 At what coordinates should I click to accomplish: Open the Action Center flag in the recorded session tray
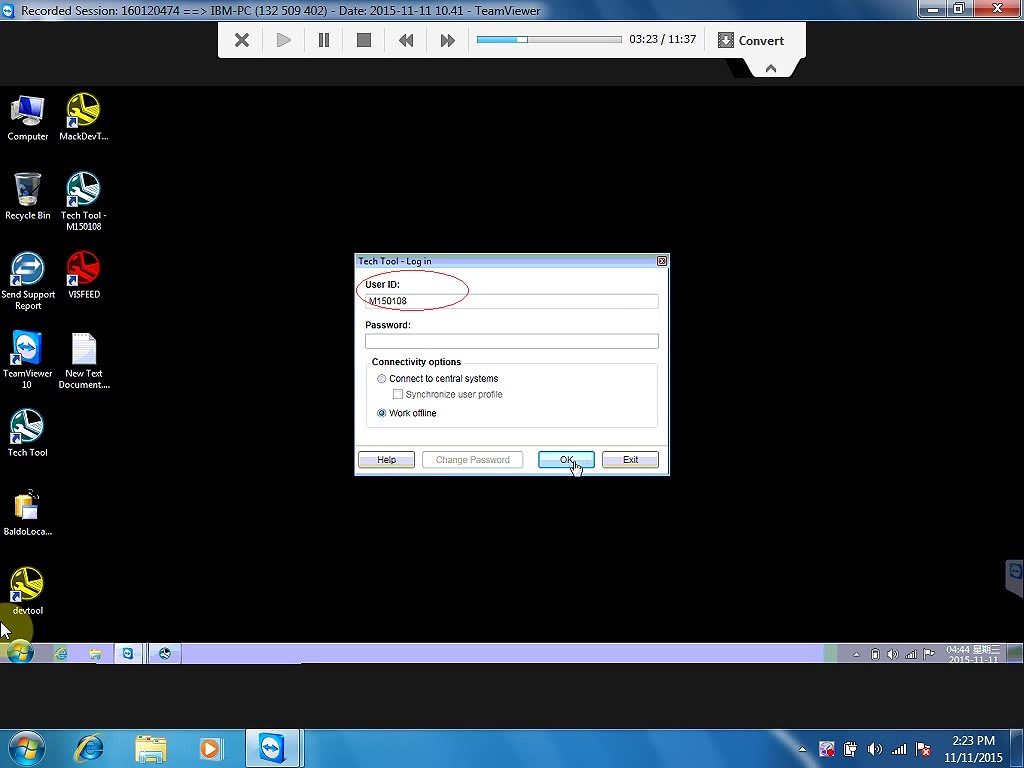[929, 654]
